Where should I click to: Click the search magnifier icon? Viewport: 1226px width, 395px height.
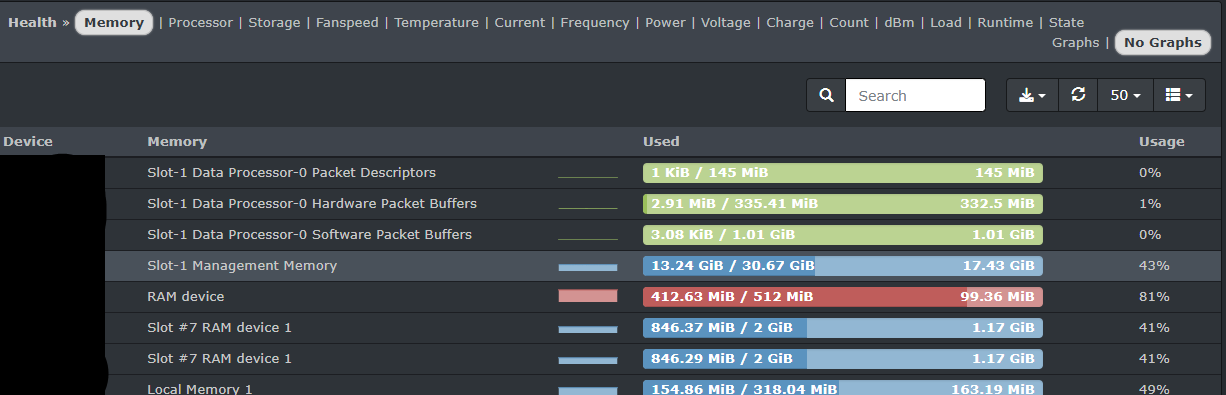click(826, 95)
